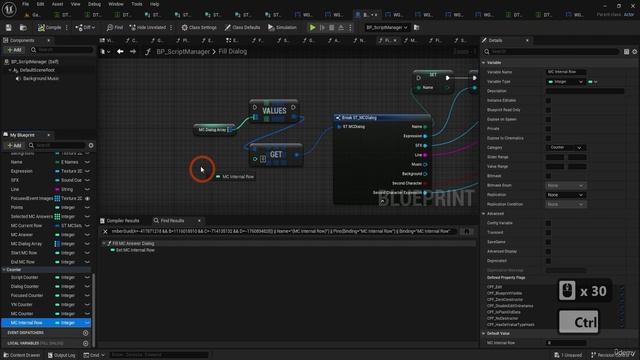Add a new Local Variable with plus icon
640x360 pixels.
click(86, 343)
